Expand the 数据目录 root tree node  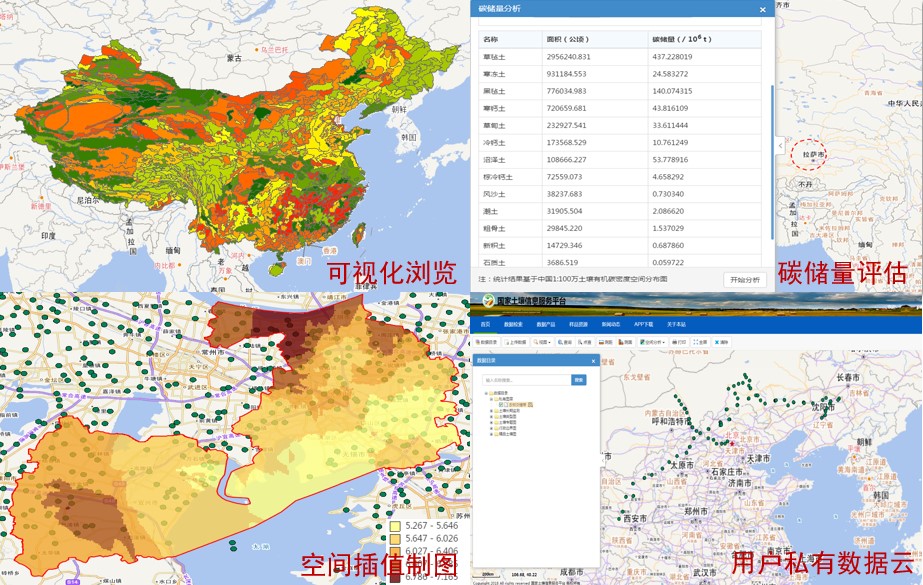[x=485, y=393]
